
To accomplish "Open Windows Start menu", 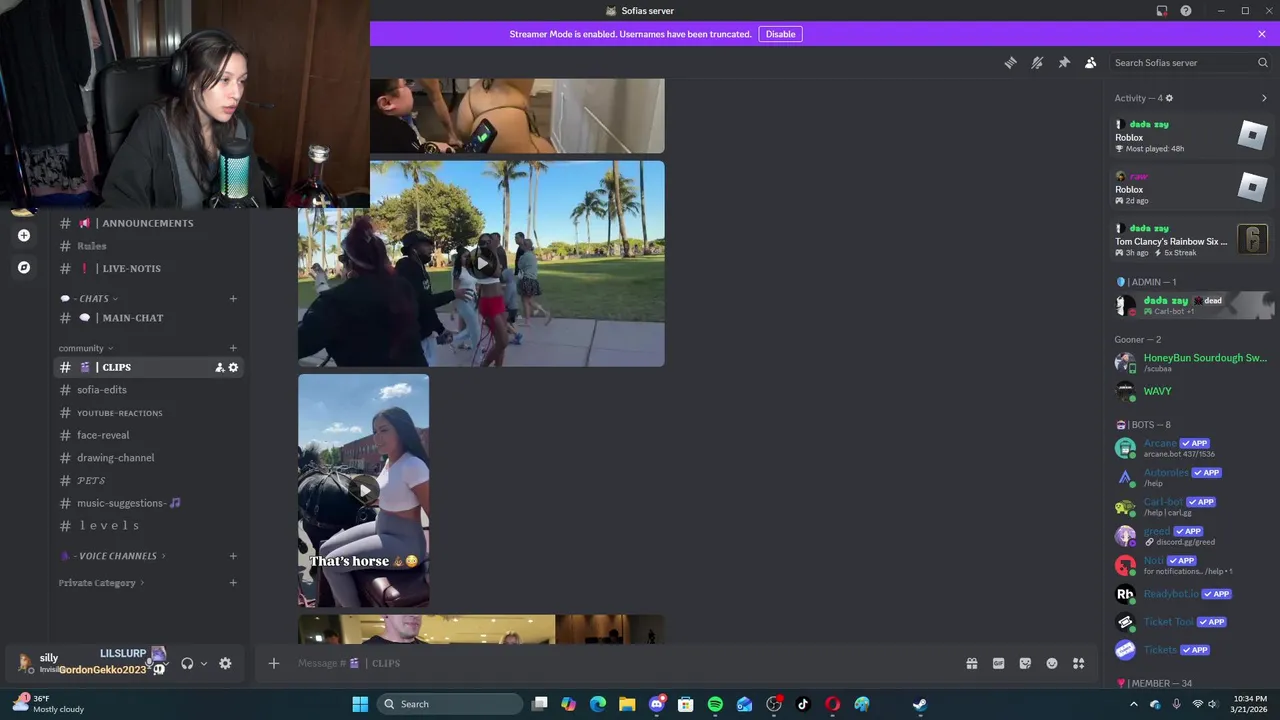I will tap(360, 704).
